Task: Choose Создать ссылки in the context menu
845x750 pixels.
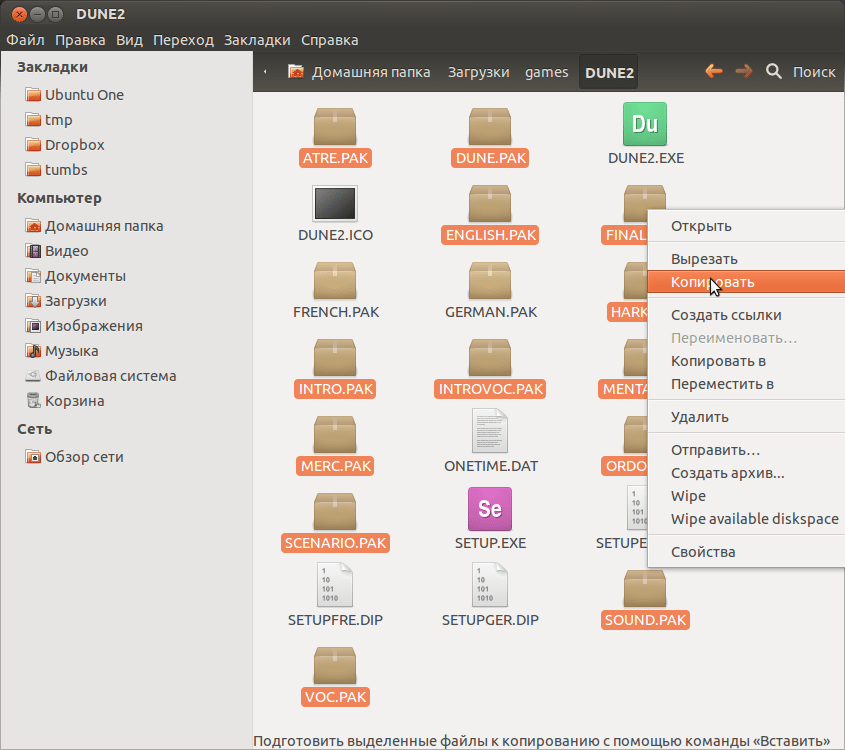Action: tap(746, 315)
